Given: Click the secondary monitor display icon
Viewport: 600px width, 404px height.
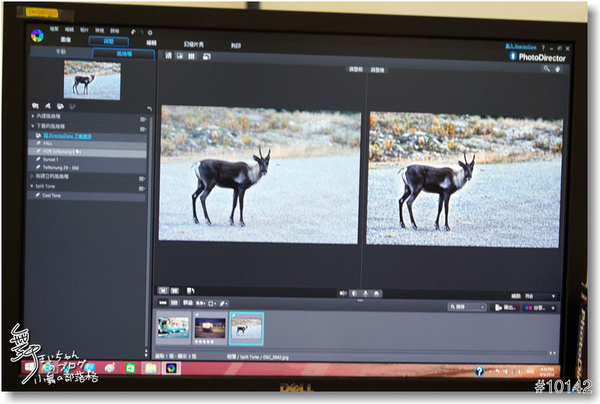Looking at the screenshot, I should click(x=207, y=57).
